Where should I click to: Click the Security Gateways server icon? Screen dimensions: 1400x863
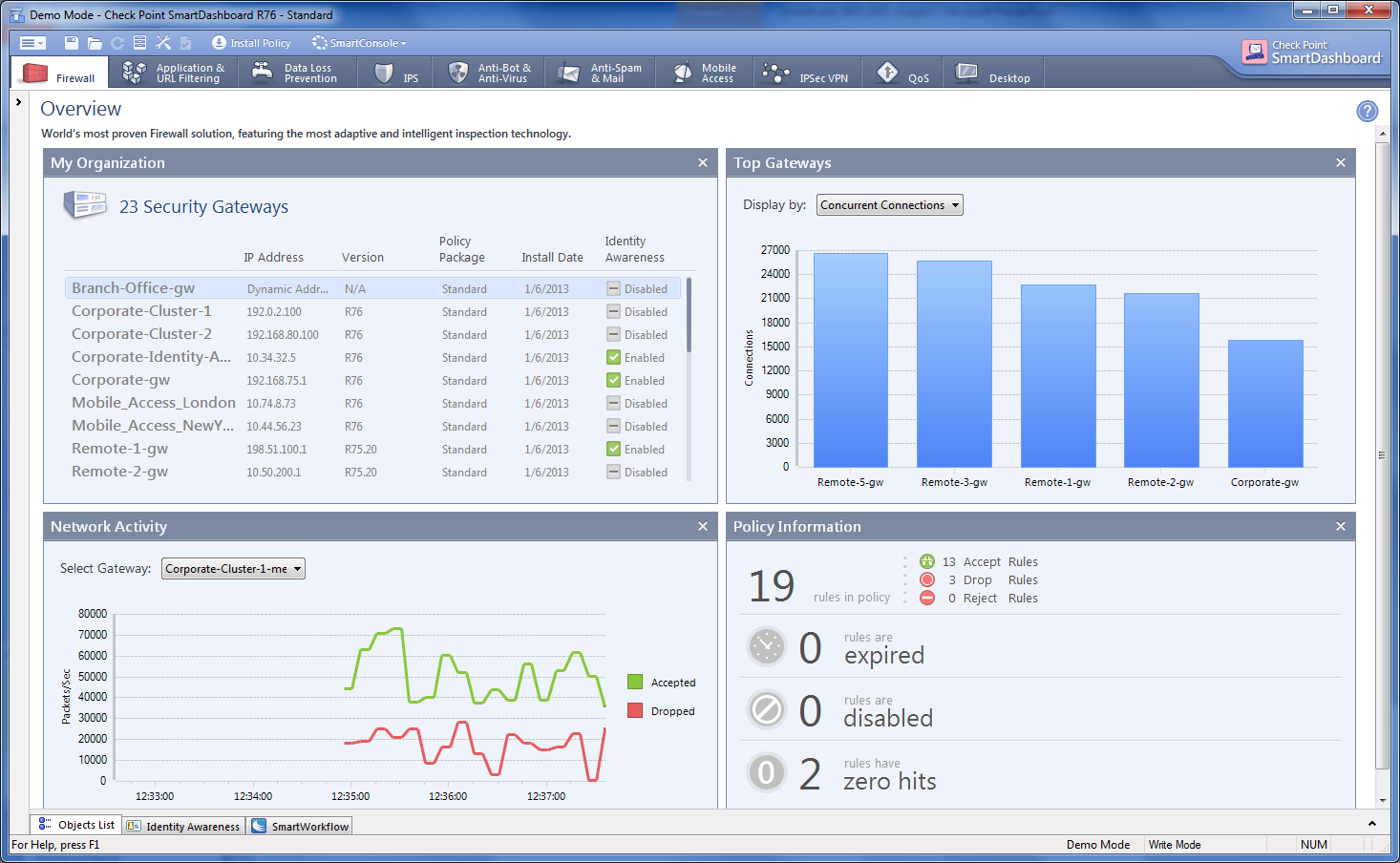pyautogui.click(x=84, y=204)
